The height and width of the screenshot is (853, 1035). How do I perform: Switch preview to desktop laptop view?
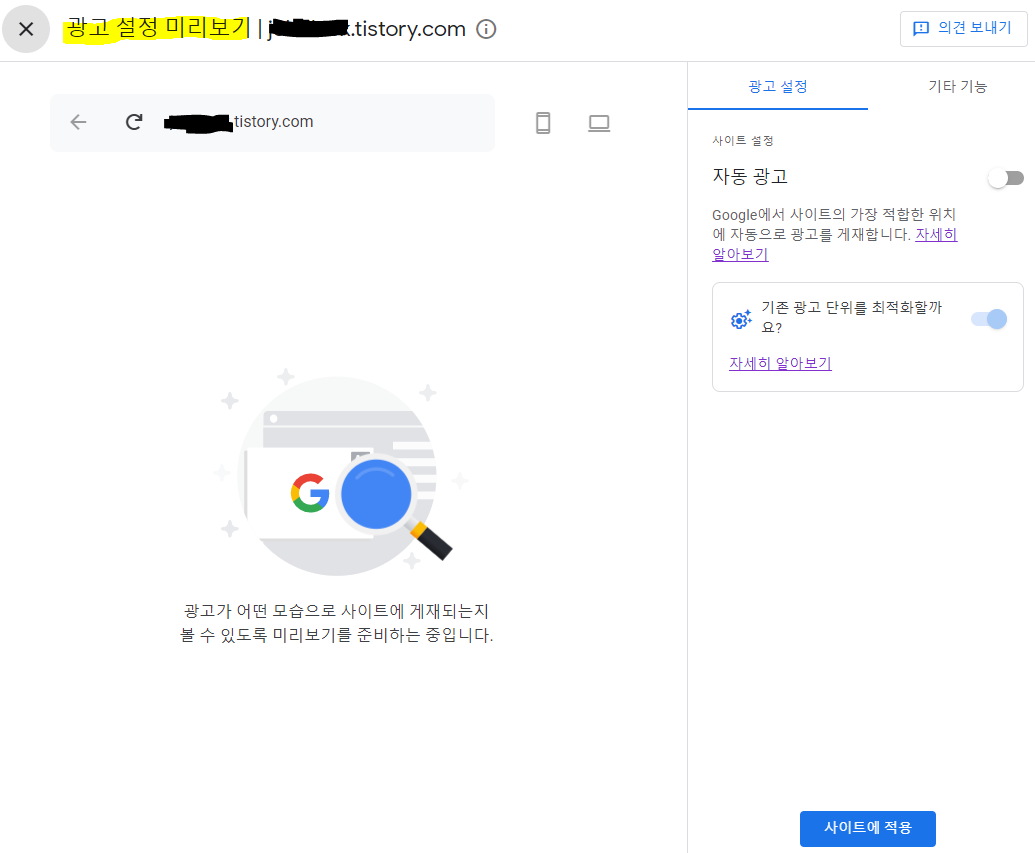(599, 123)
